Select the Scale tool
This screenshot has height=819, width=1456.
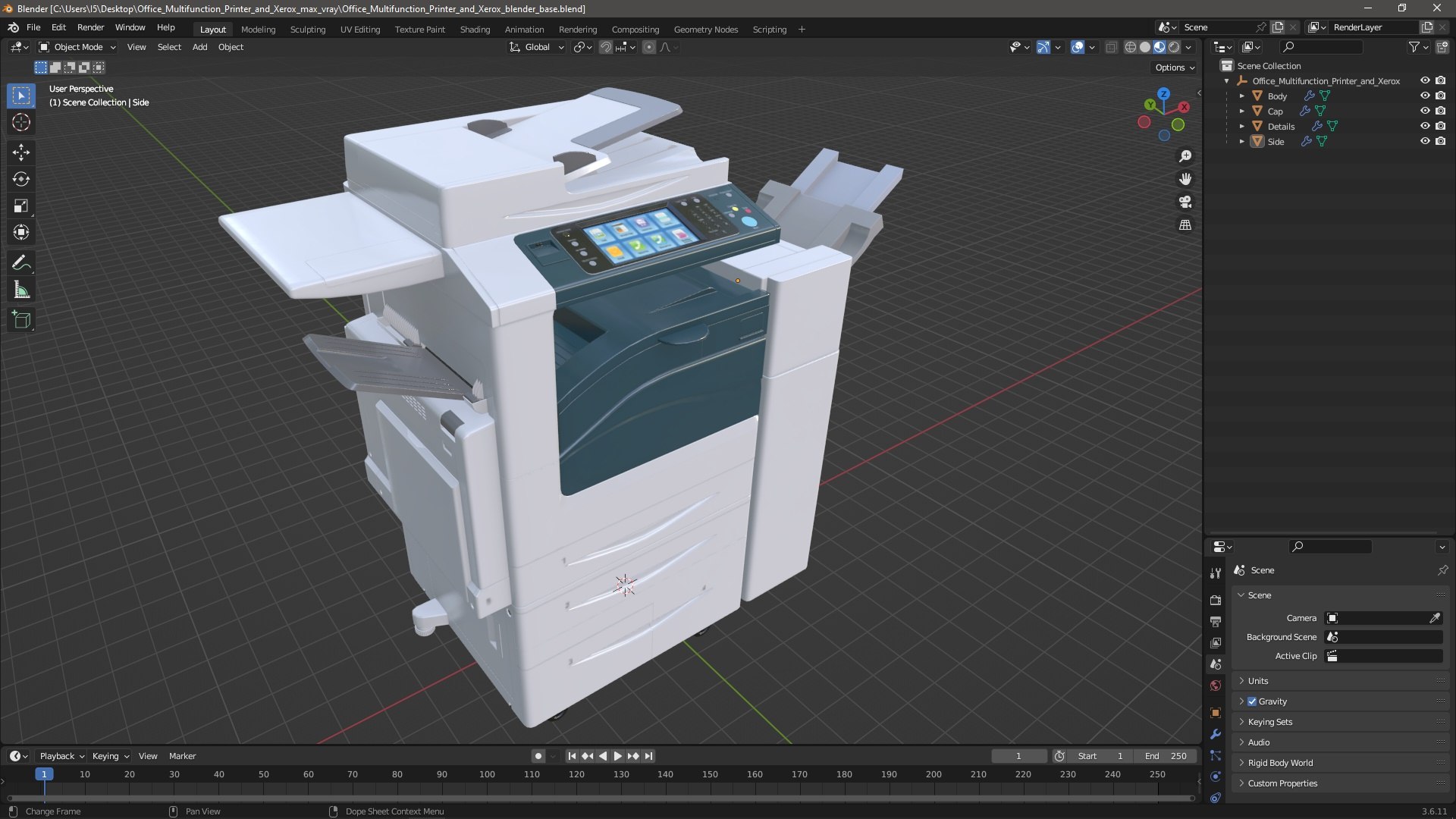(21, 206)
